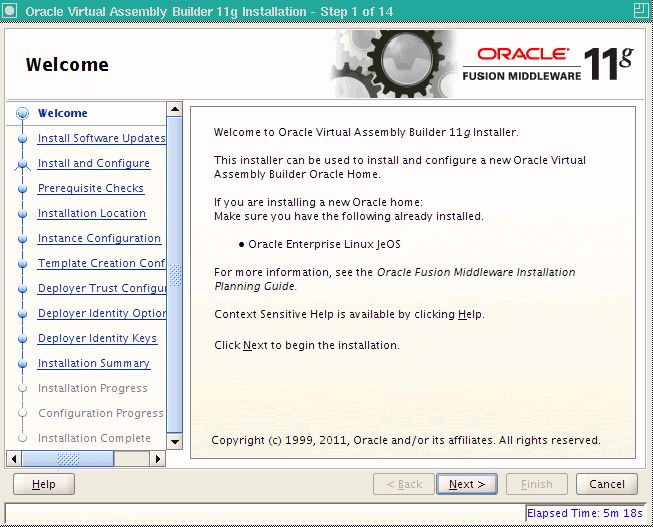Click the horizontal scrollbar thumb of step list
This screenshot has width=653, height=527.
click(67, 459)
